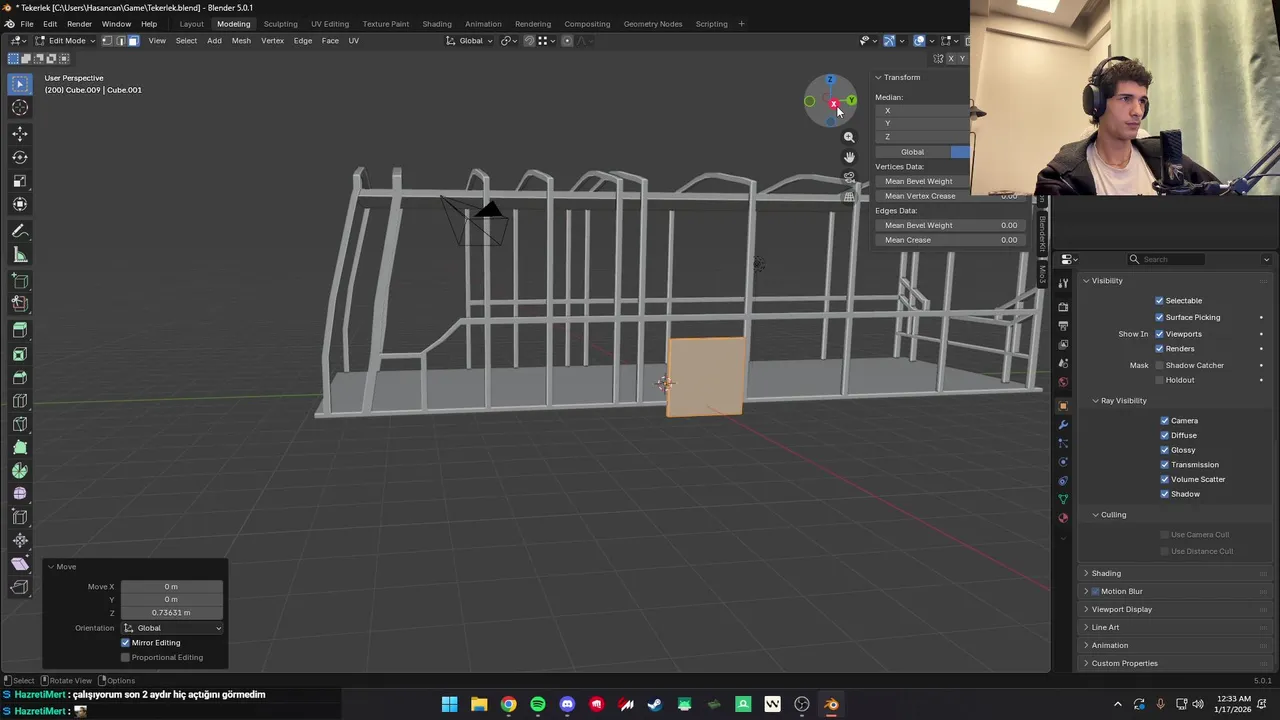Toggle Camera ray visibility checkbox
This screenshot has width=1280, height=720.
pyautogui.click(x=1164, y=421)
